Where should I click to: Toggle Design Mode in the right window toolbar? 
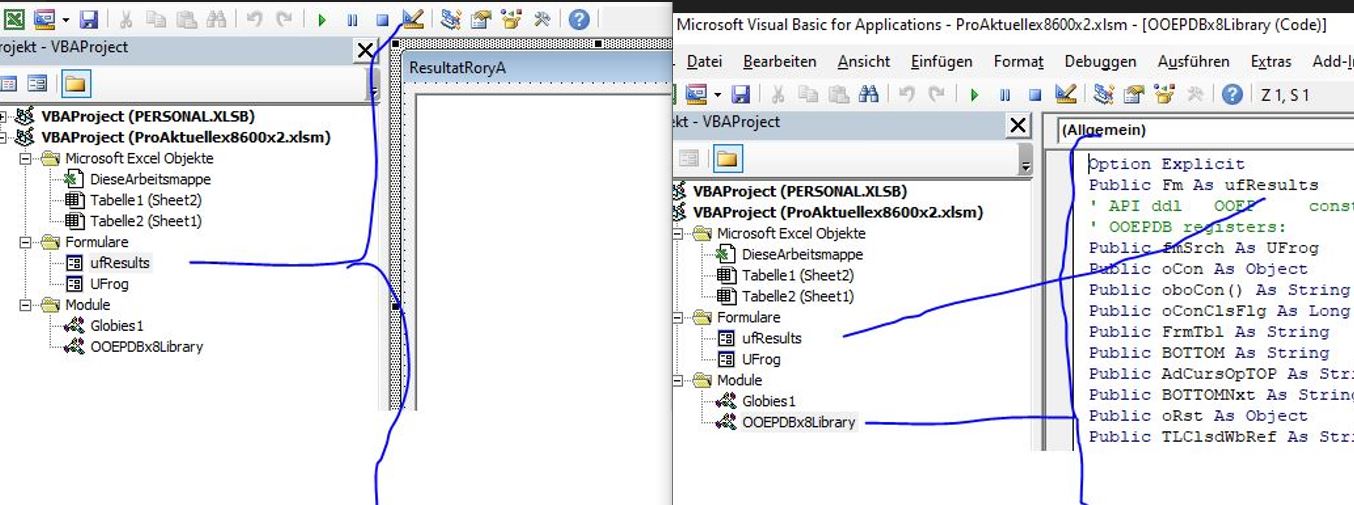(1066, 95)
